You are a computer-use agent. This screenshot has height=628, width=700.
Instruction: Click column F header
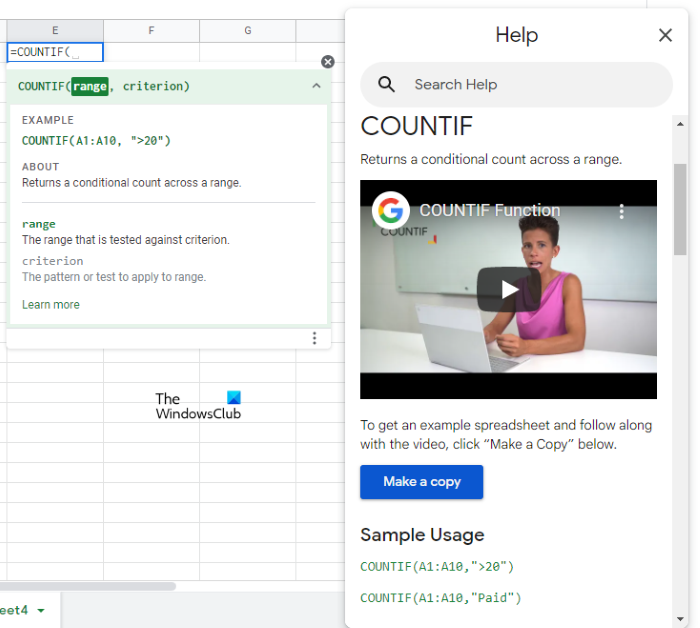coord(151,31)
